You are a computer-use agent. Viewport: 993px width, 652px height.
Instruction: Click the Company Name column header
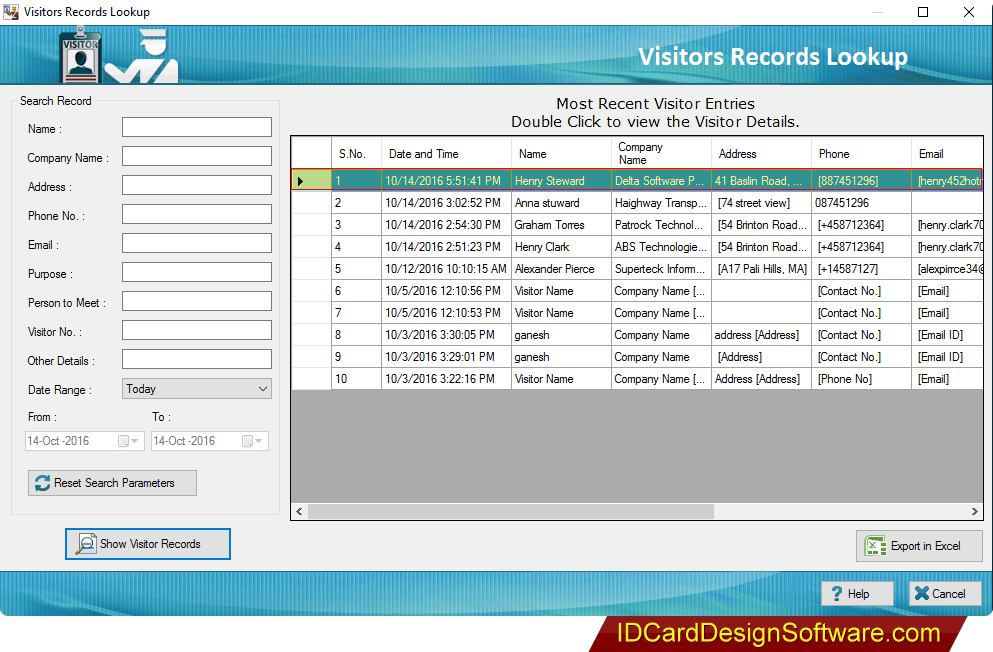pos(640,154)
